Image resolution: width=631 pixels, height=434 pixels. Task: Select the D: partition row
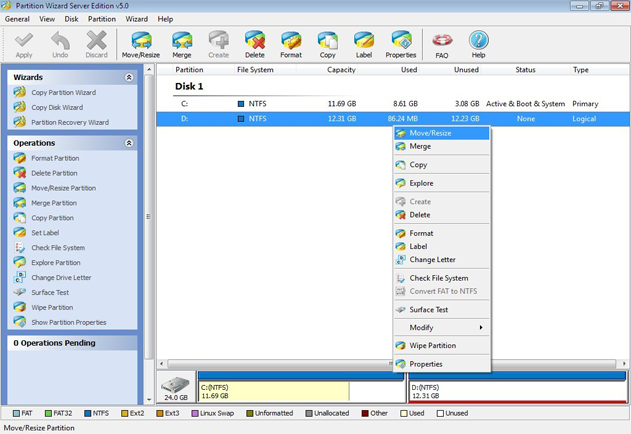393,119
